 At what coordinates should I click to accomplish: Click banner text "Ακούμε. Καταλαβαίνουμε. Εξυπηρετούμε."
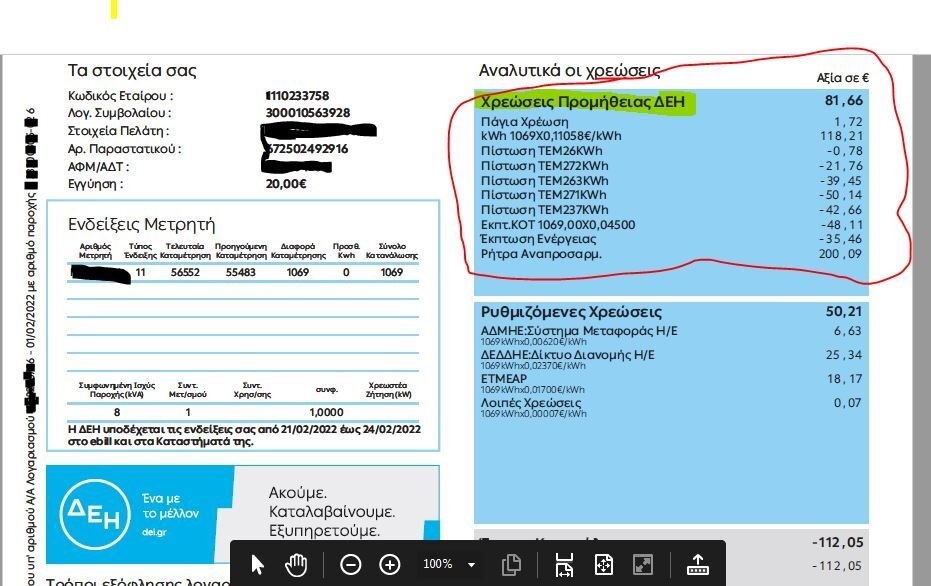pos(332,512)
